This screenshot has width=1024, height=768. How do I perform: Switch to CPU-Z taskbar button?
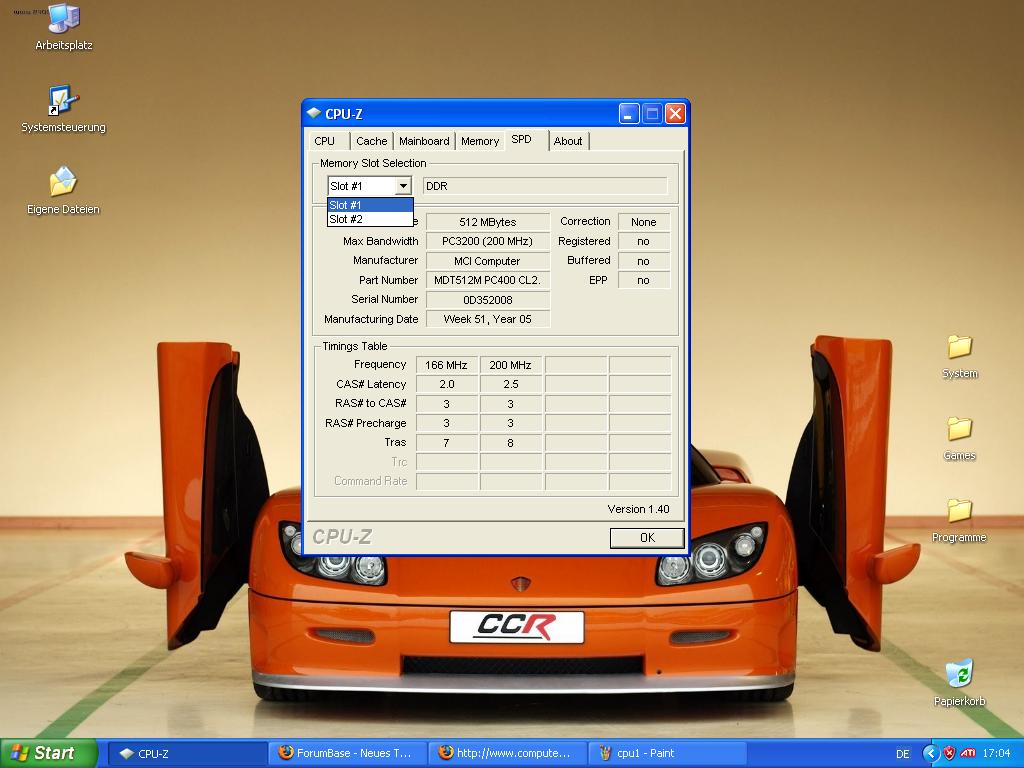(186, 754)
